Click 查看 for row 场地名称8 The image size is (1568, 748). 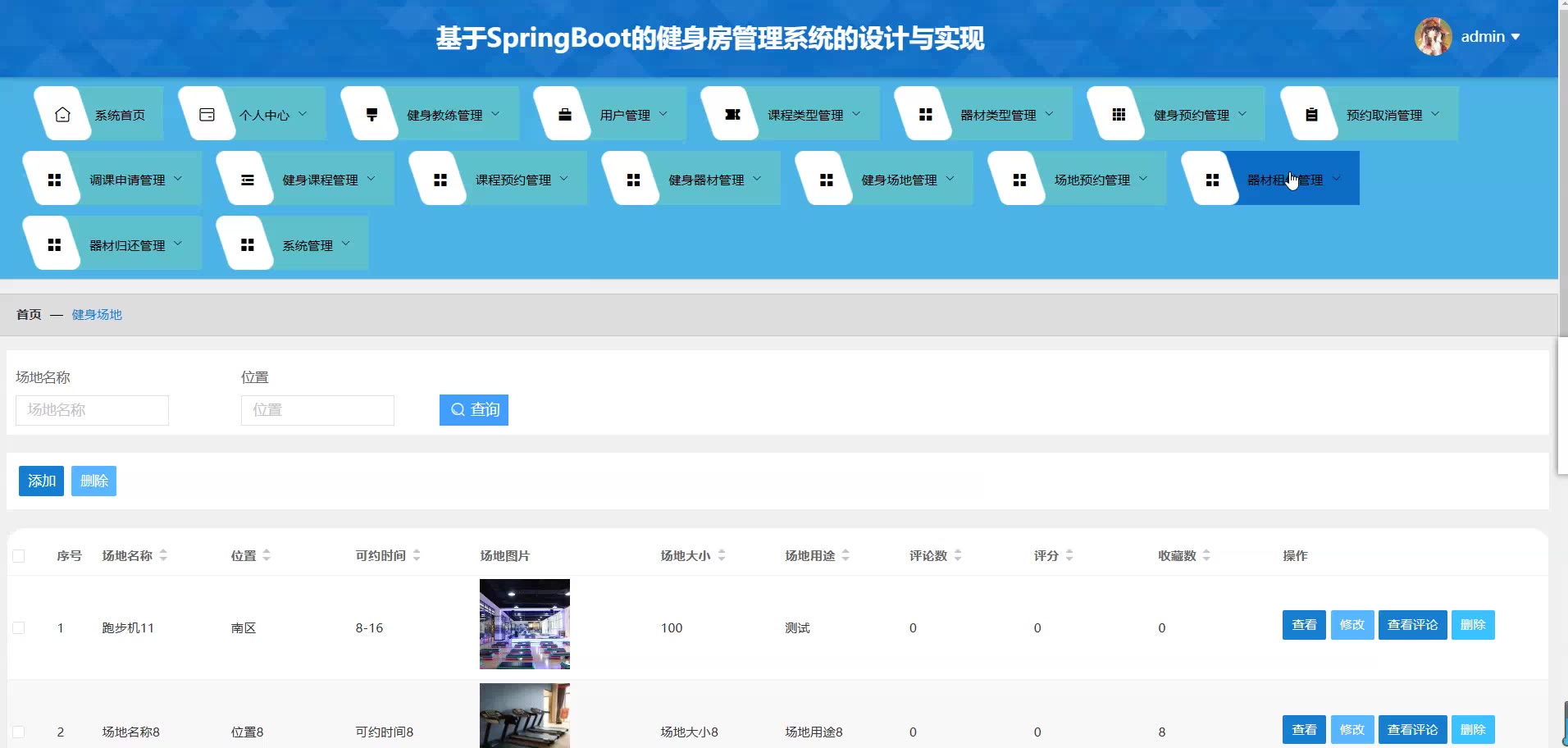pos(1304,729)
